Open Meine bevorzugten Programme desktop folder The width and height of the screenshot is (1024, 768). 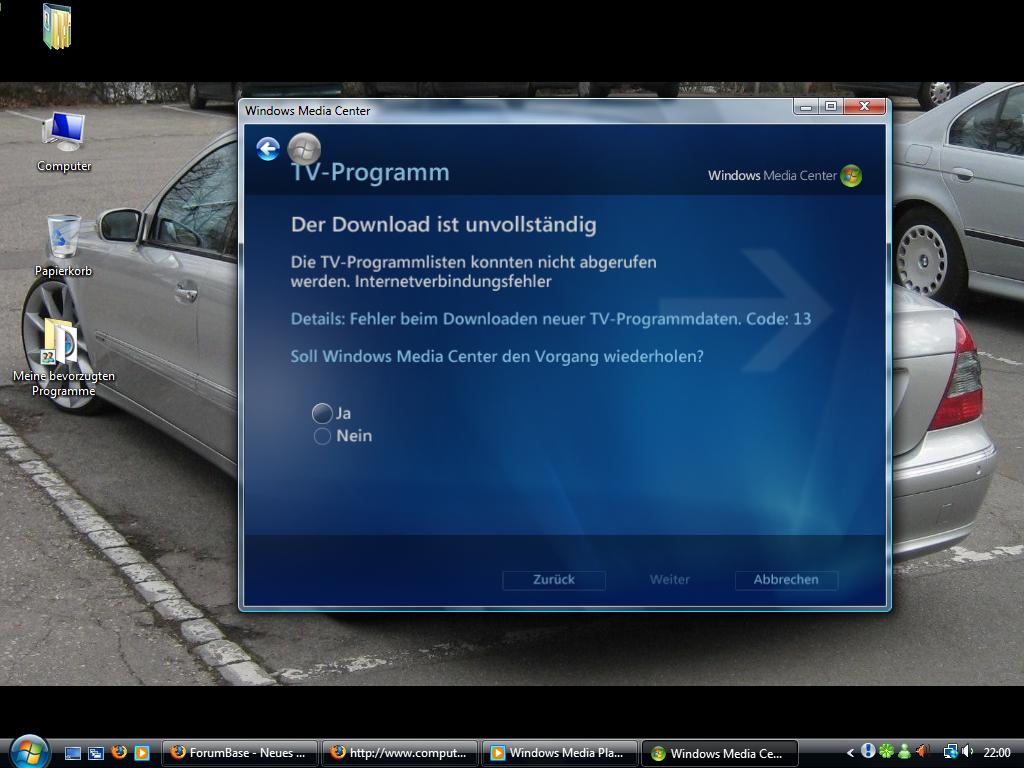(x=63, y=358)
